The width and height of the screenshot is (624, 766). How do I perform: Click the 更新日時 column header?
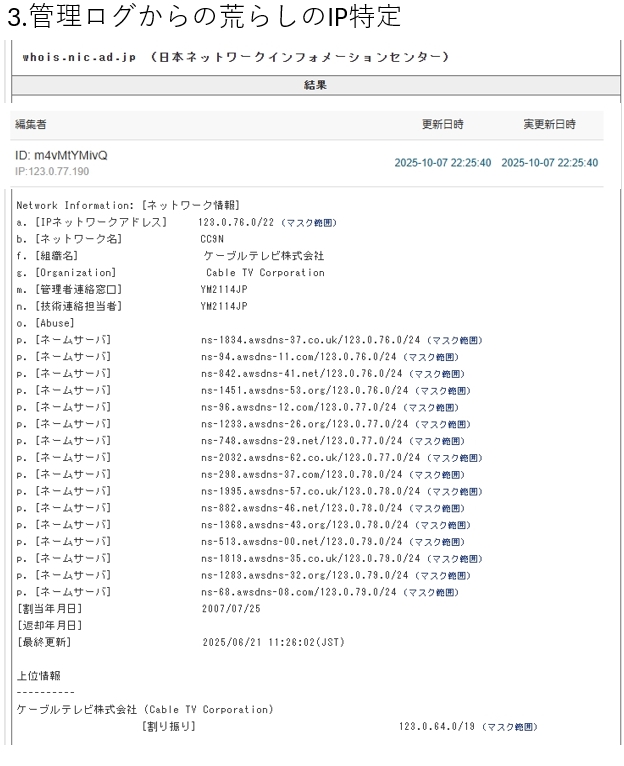442,124
